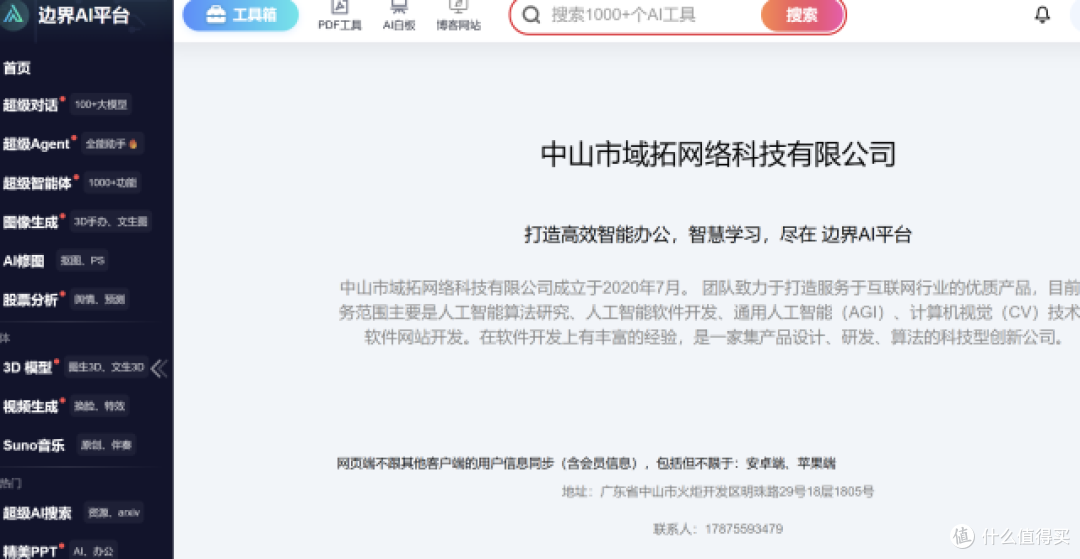Open 3D 模型 in sidebar

(x=28, y=368)
